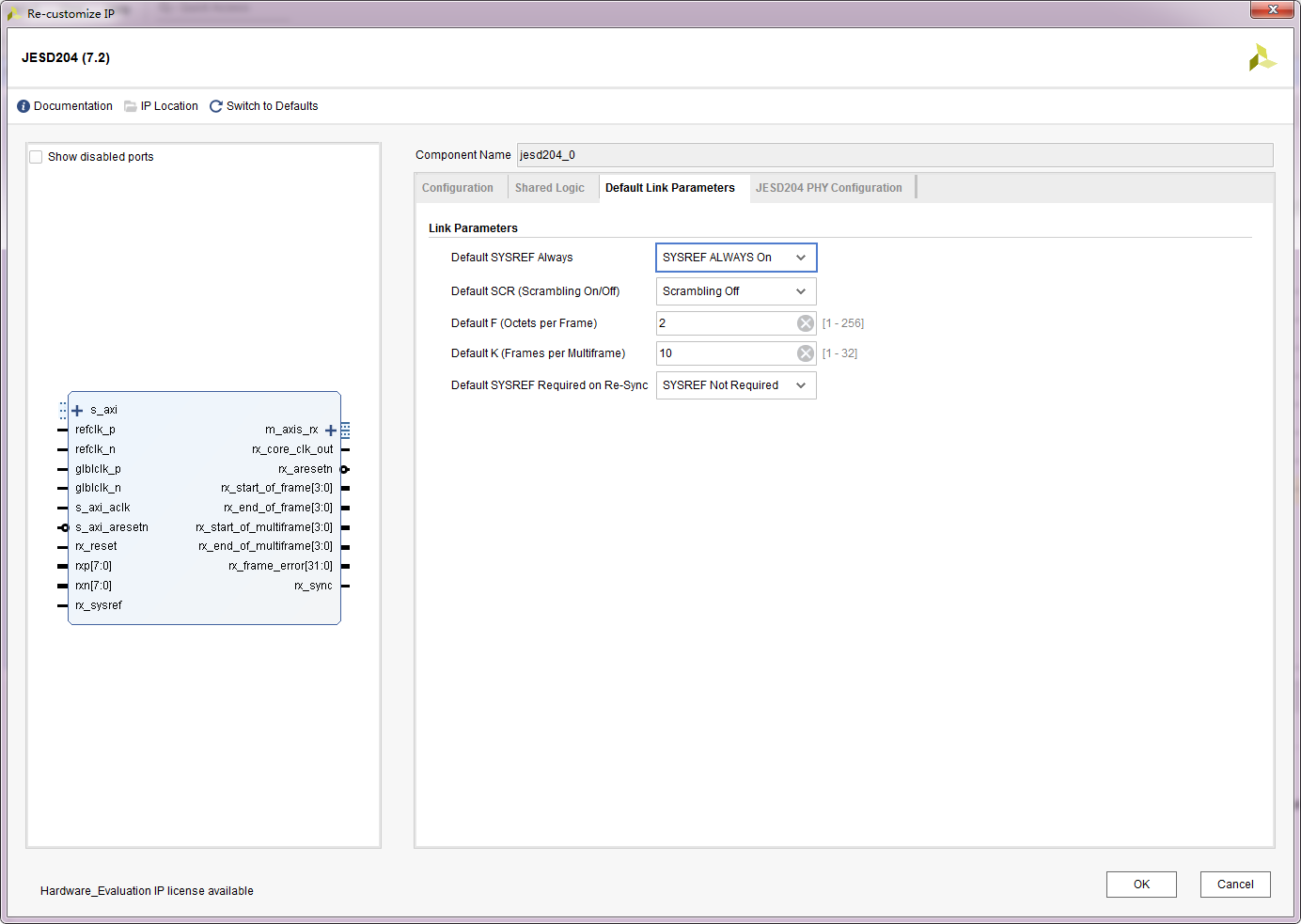Expand the s_axi interface plus icon
This screenshot has width=1301, height=924.
pos(77,411)
